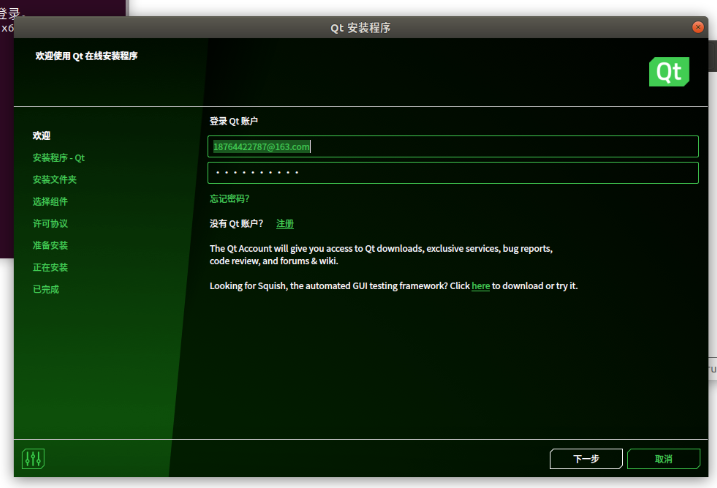Select the 准备安装 step

pyautogui.click(x=50, y=246)
